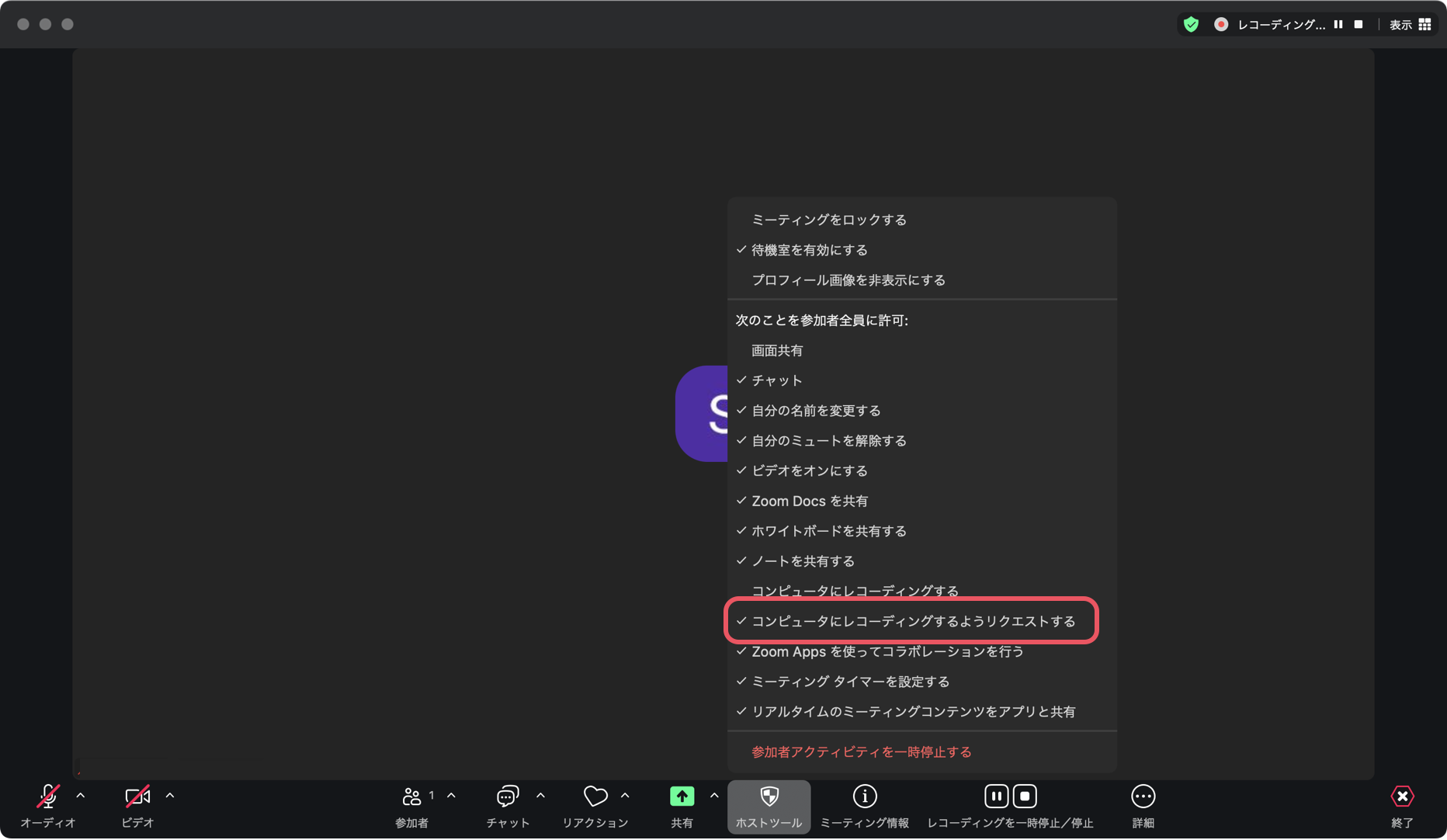The height and width of the screenshot is (840, 1447).
Task: Stop recording from the bottom toolbar
Action: (x=1025, y=797)
